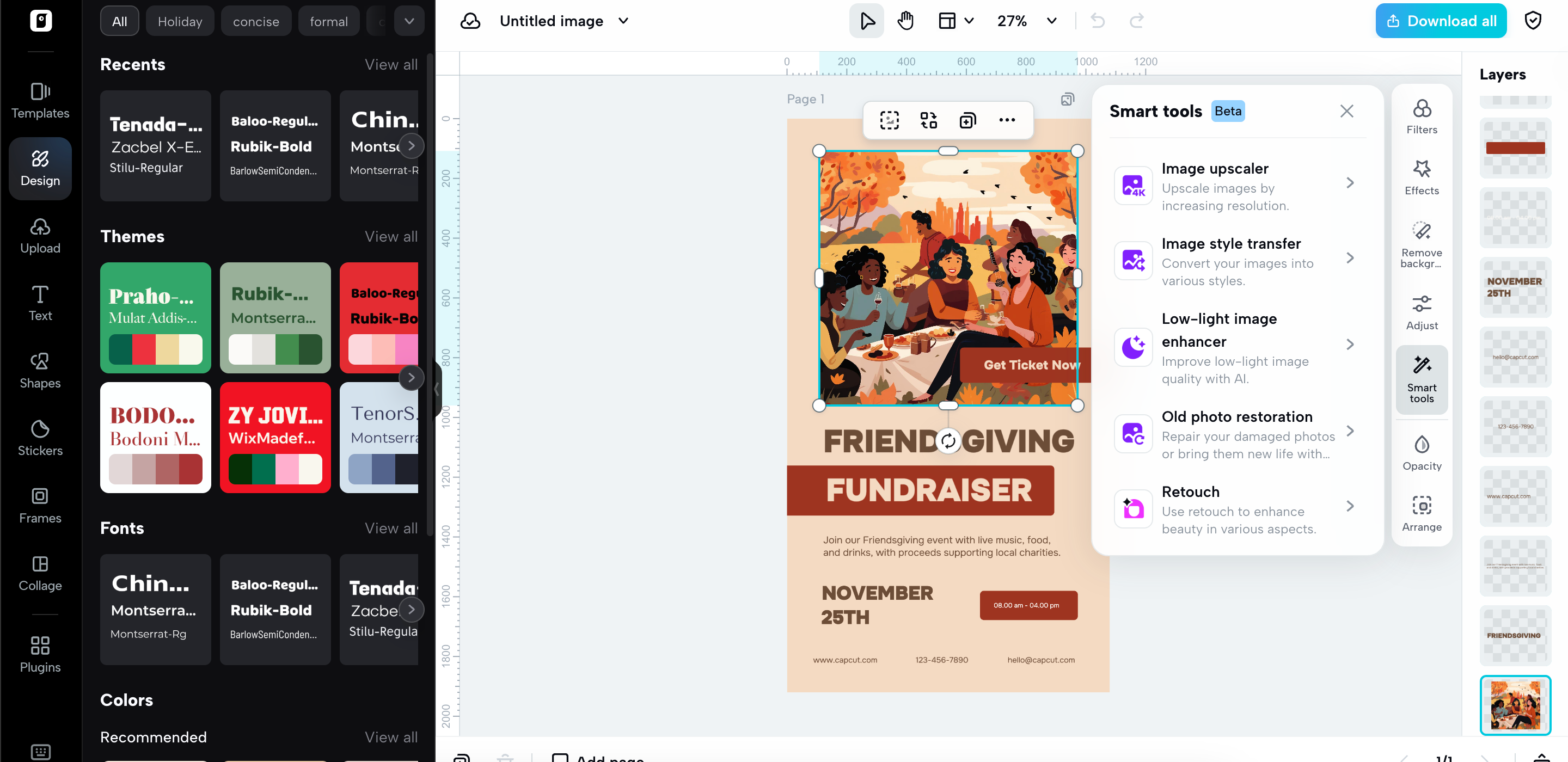Select the 'formal' filter chip

click(x=329, y=21)
